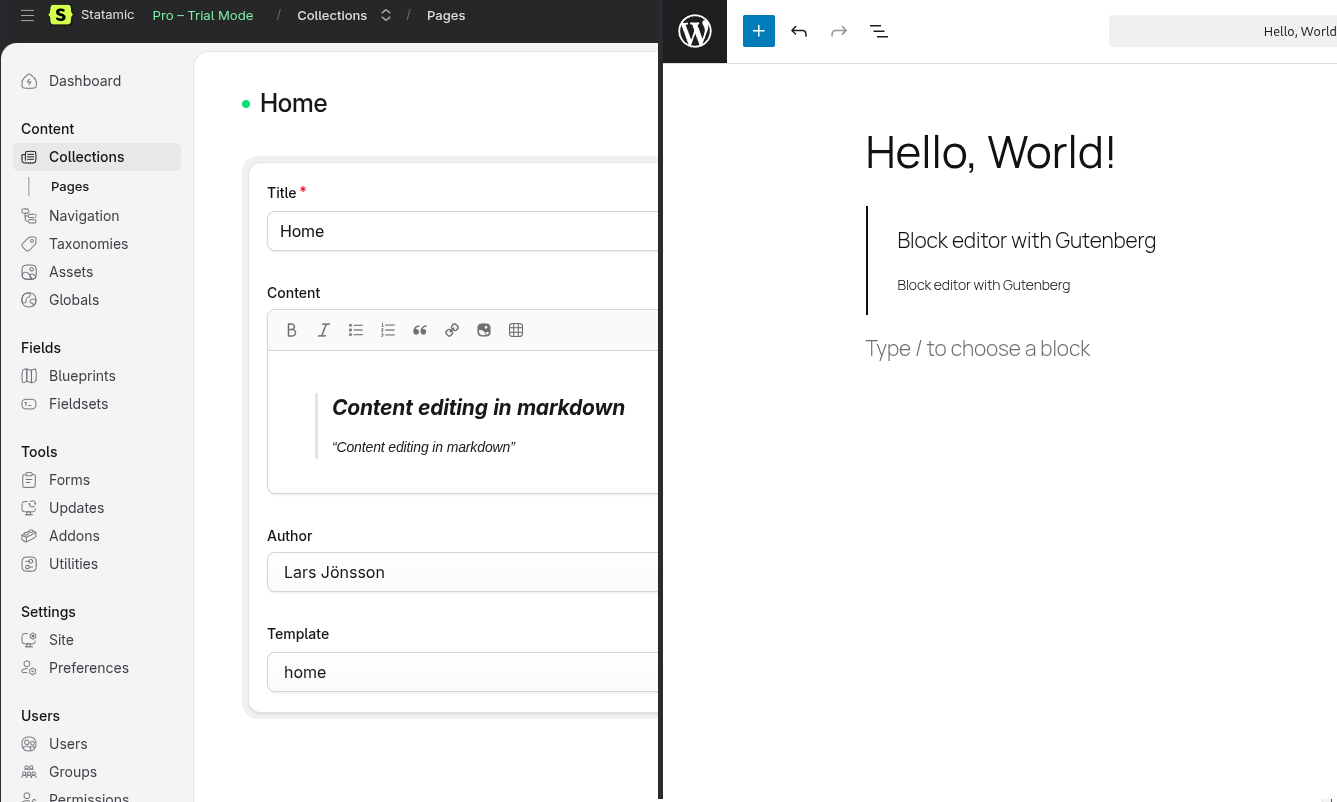The image size is (1337, 802).
Task: Open the collection switcher in the breadcrumb
Action: (x=385, y=15)
